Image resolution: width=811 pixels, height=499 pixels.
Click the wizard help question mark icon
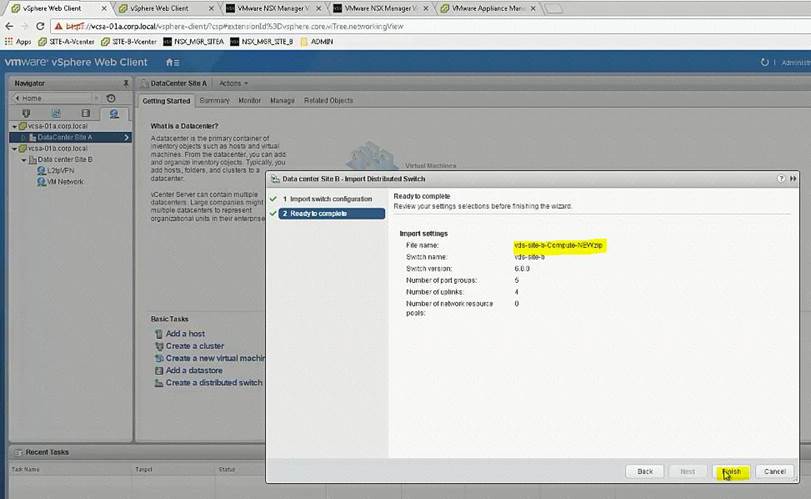[x=780, y=178]
